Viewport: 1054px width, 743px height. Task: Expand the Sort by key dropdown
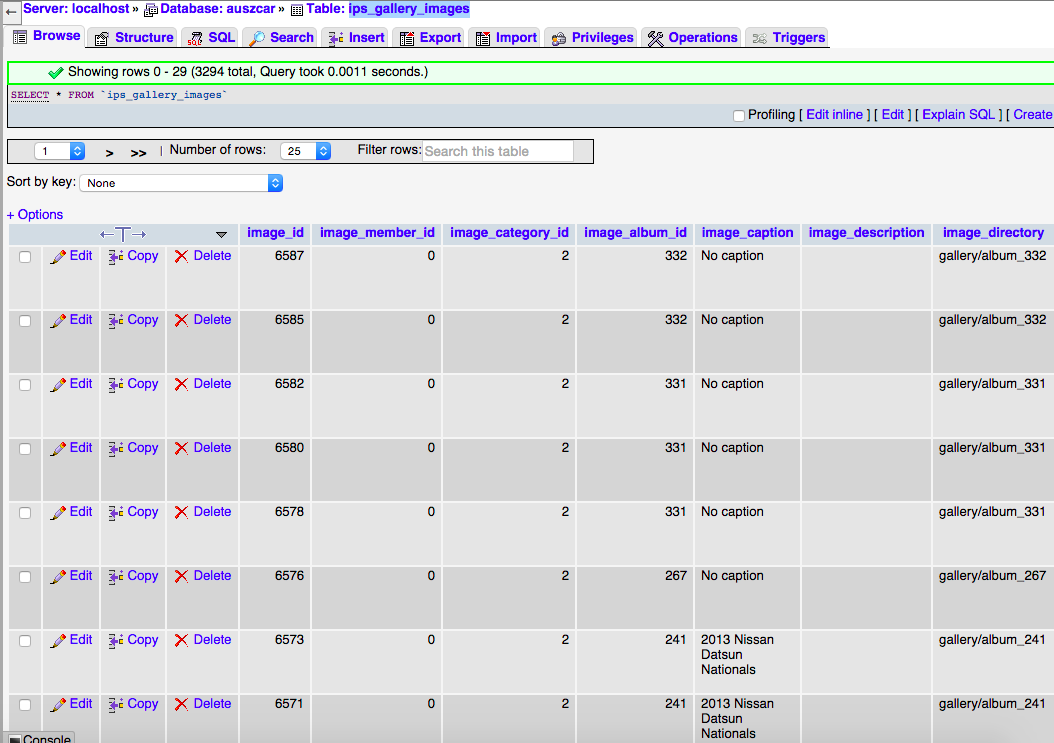click(181, 183)
